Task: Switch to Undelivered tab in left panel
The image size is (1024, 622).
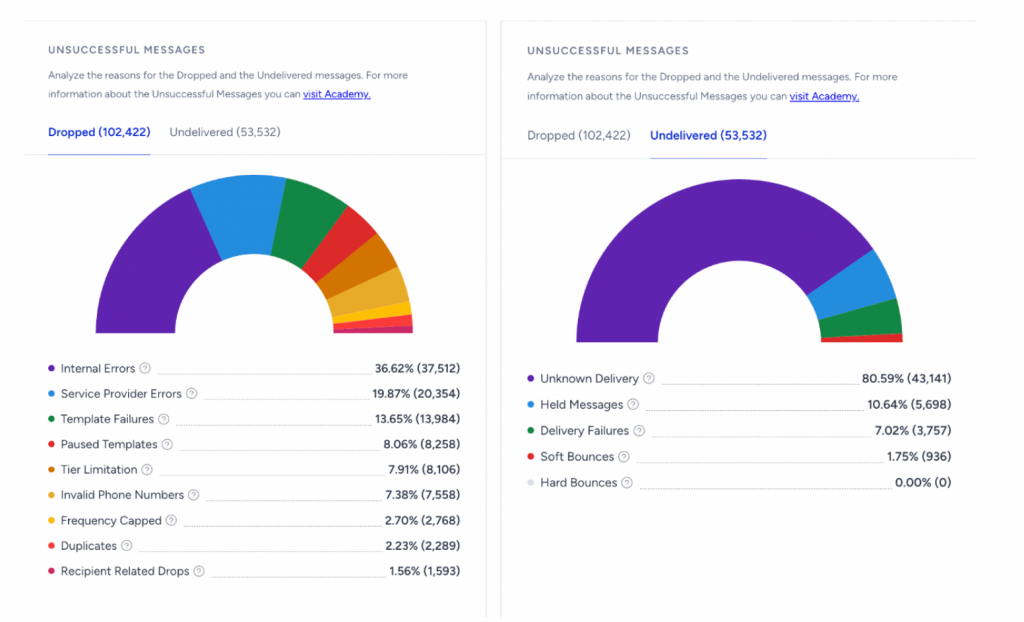Action: click(x=225, y=132)
